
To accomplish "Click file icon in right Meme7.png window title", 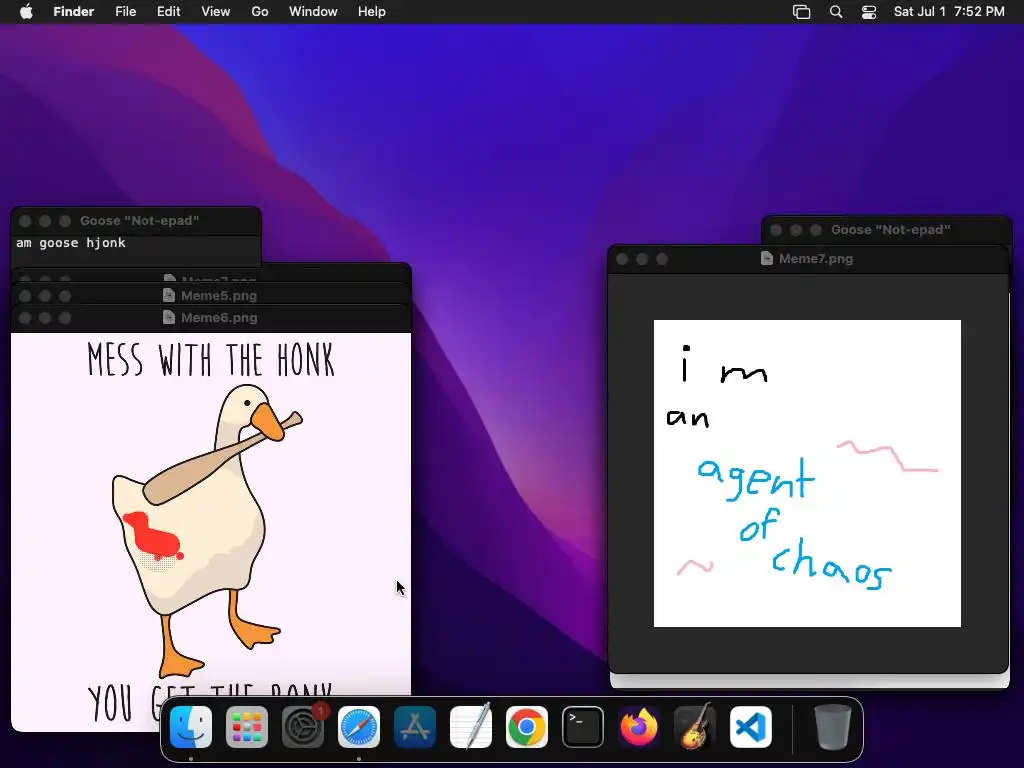I will tap(767, 259).
